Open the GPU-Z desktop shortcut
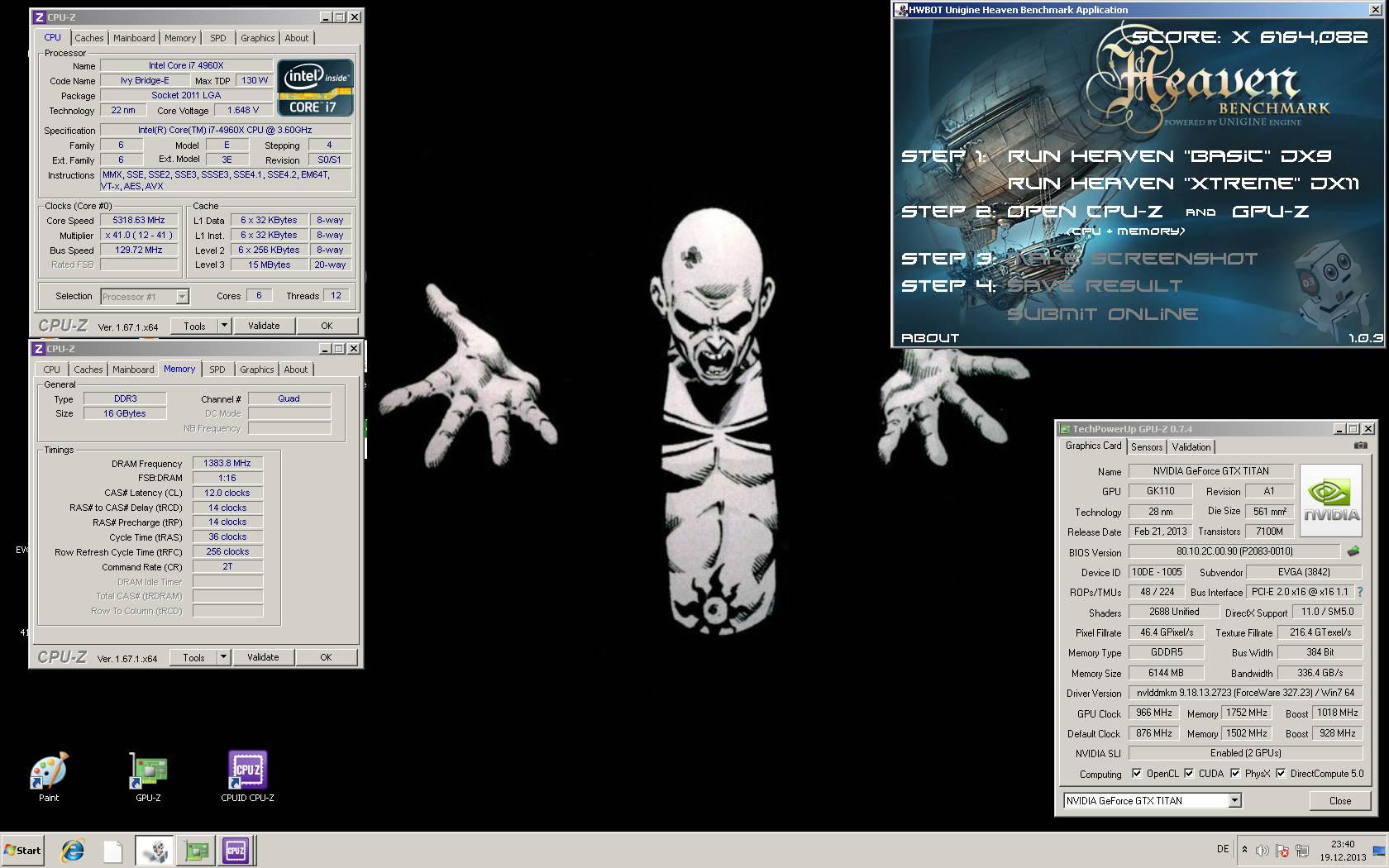1389x868 pixels. [148, 775]
